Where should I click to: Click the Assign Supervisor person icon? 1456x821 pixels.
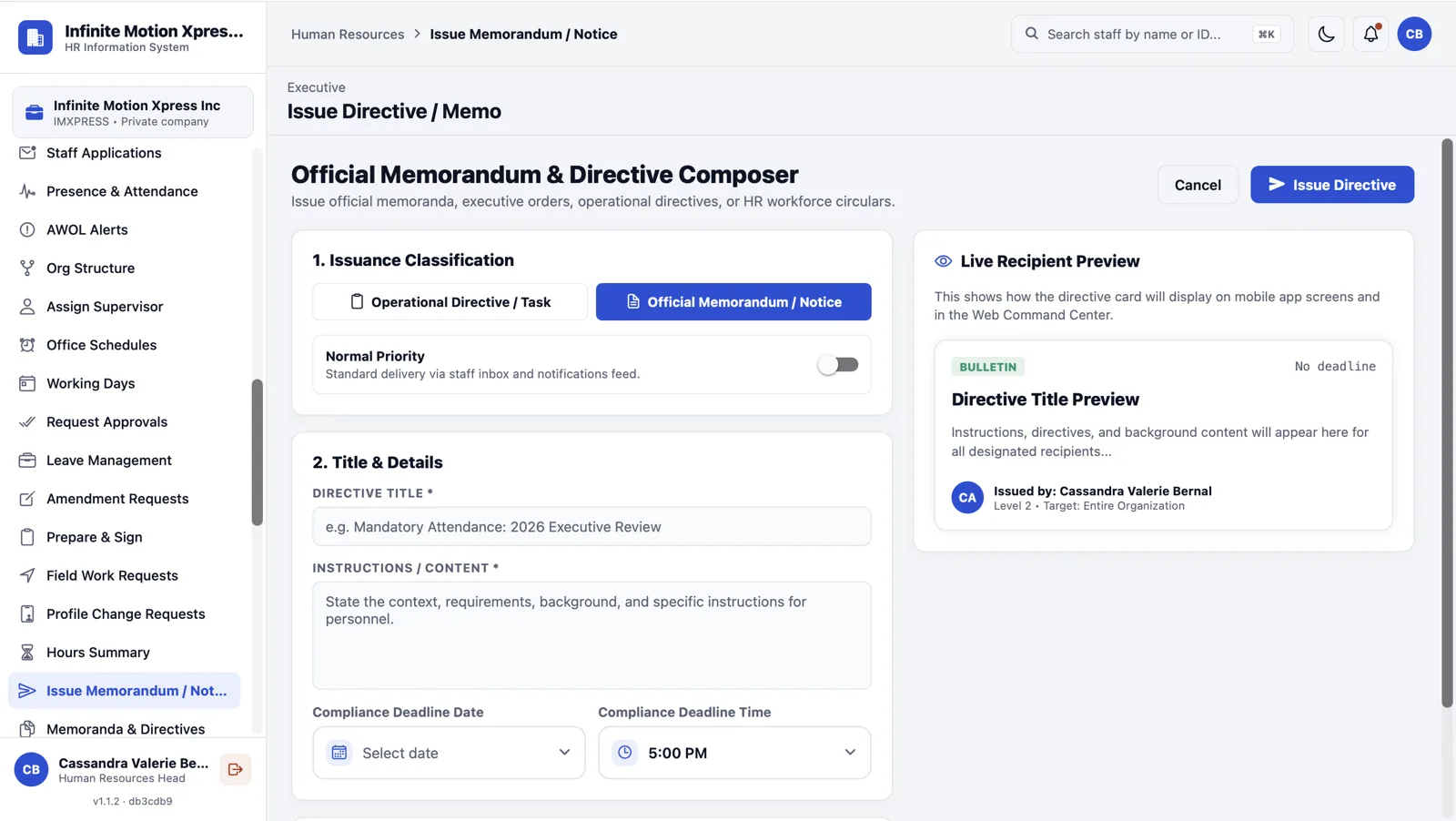(27, 307)
